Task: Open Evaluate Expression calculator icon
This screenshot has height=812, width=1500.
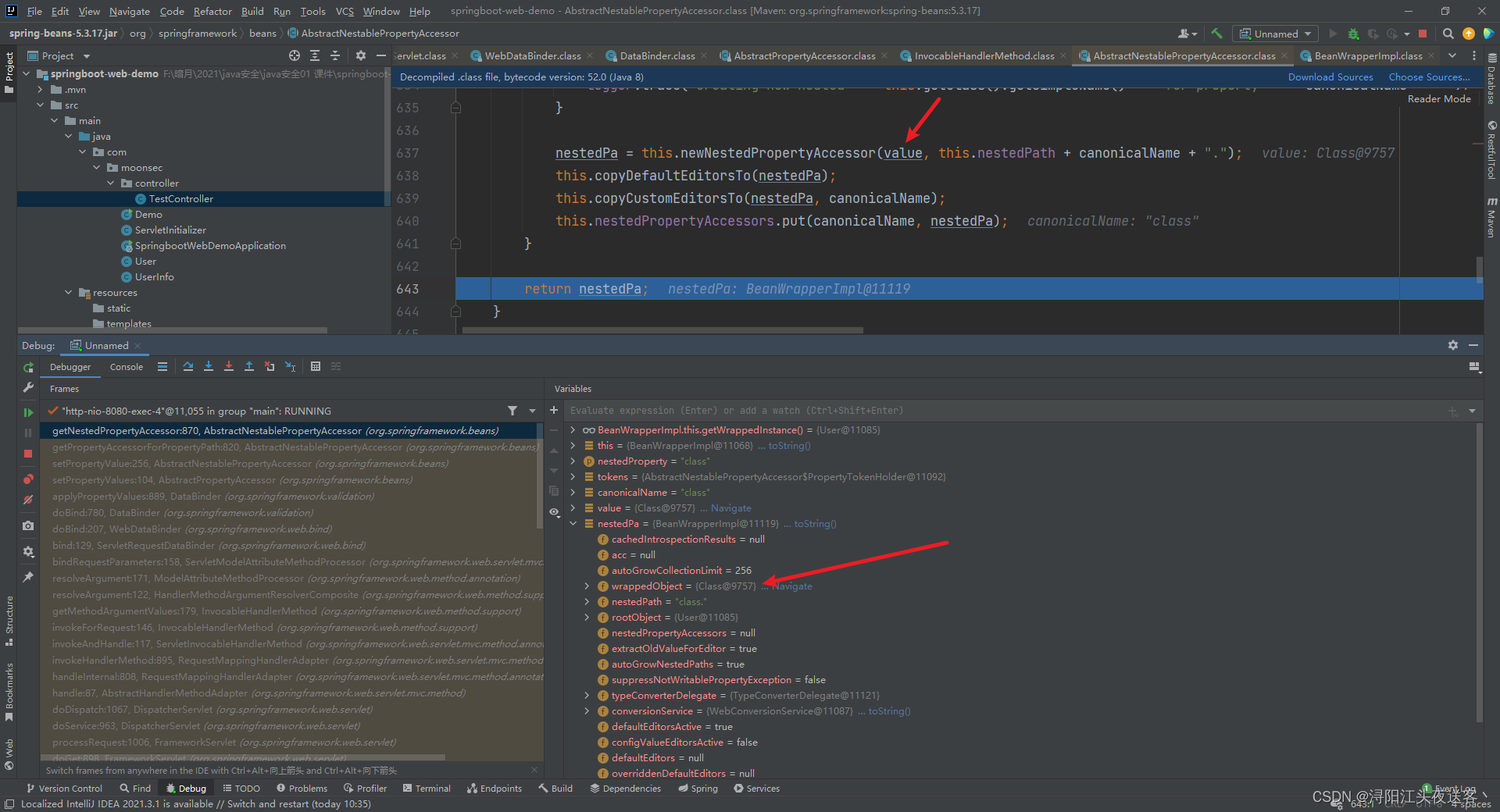Action: click(316, 366)
